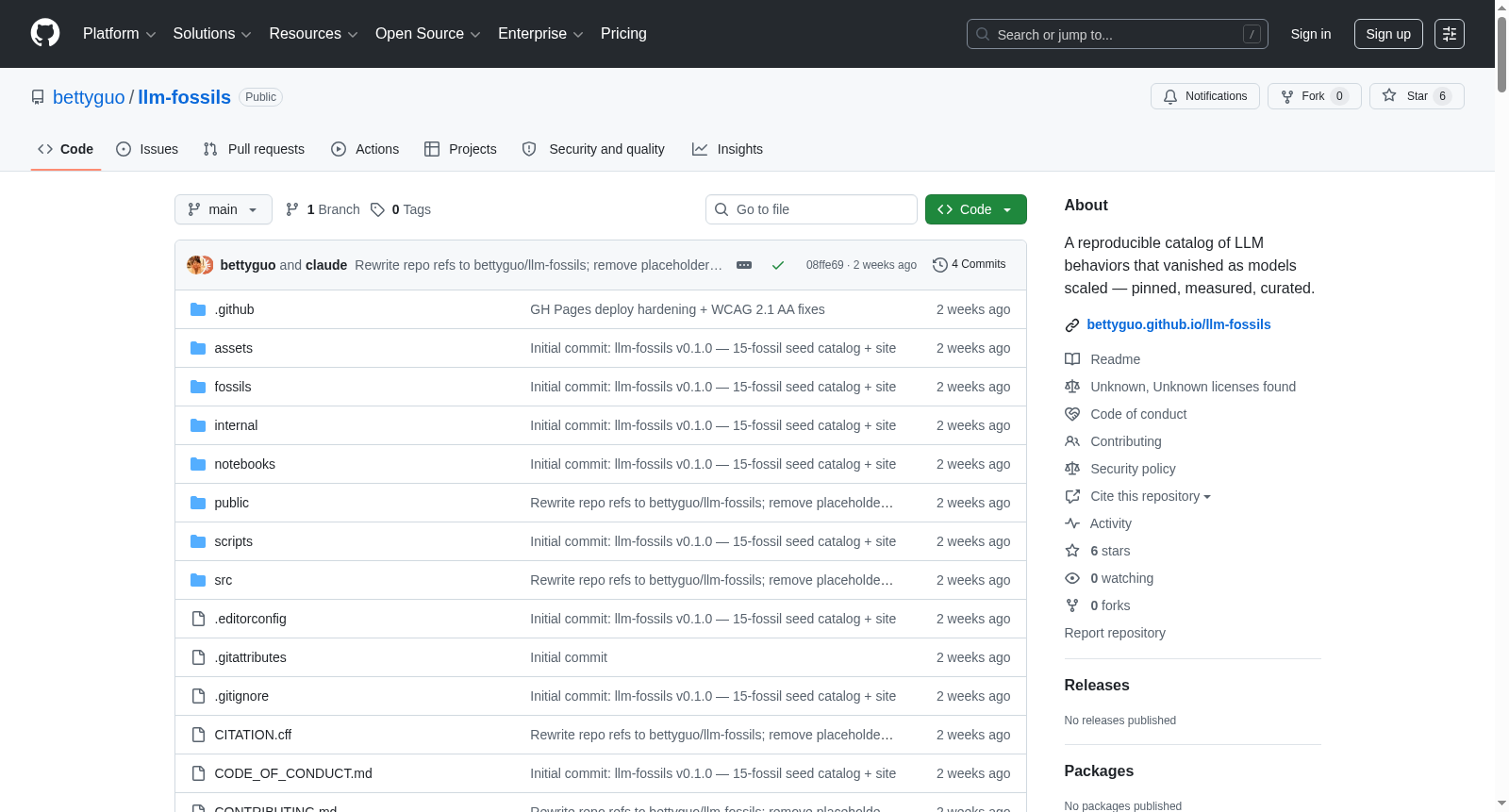Viewport: 1509px width, 812px height.
Task: Open the main branch selector
Action: 223,209
